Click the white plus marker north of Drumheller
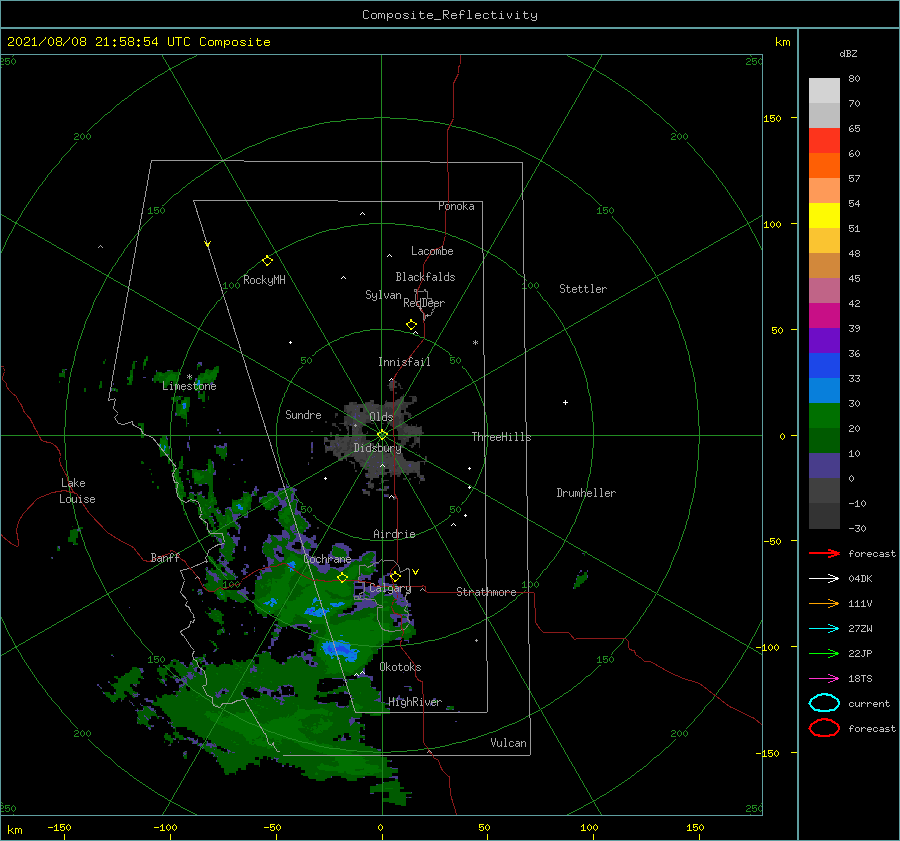This screenshot has width=900, height=841. click(565, 402)
